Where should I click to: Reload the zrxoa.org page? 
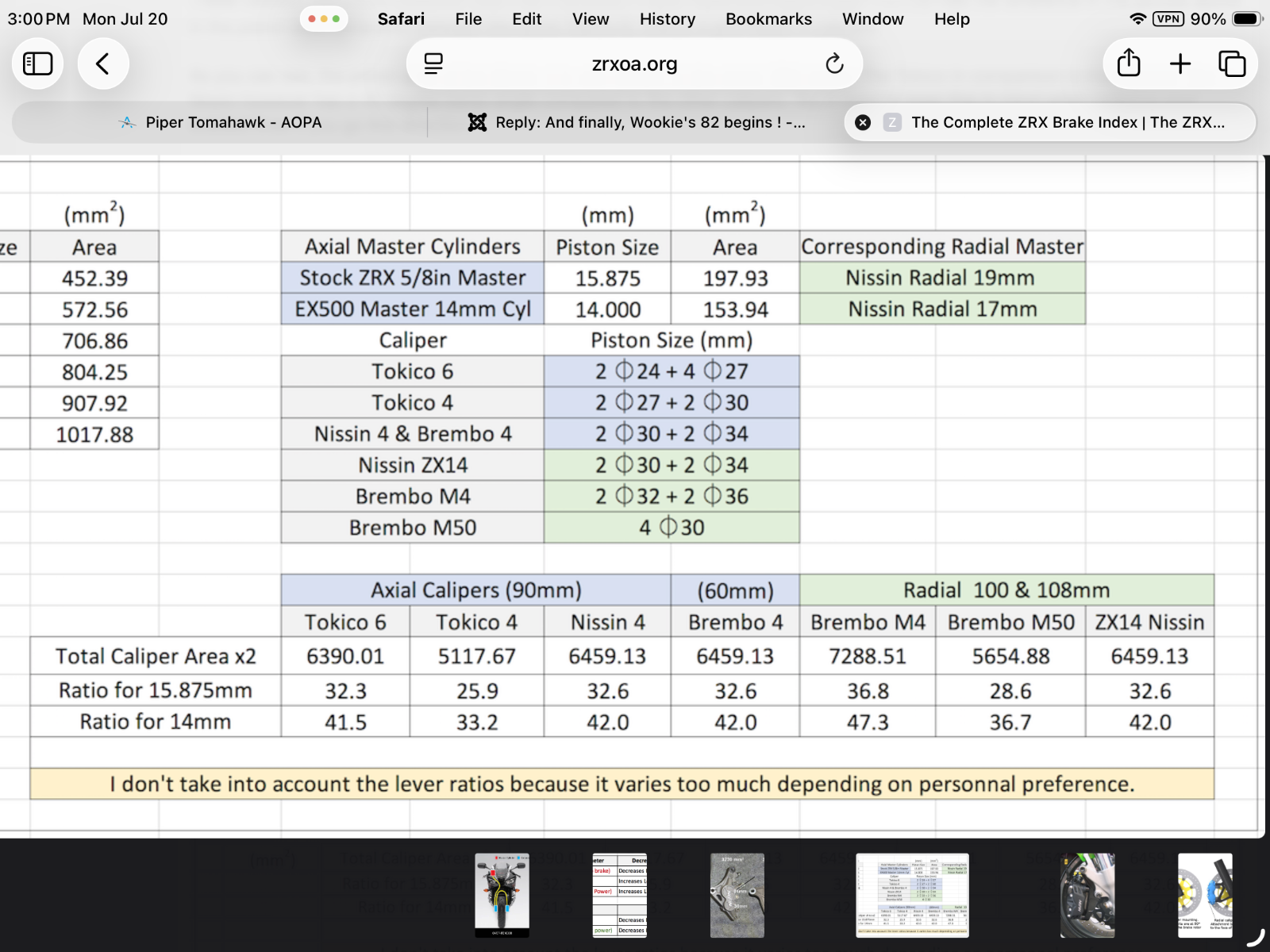[x=834, y=63]
